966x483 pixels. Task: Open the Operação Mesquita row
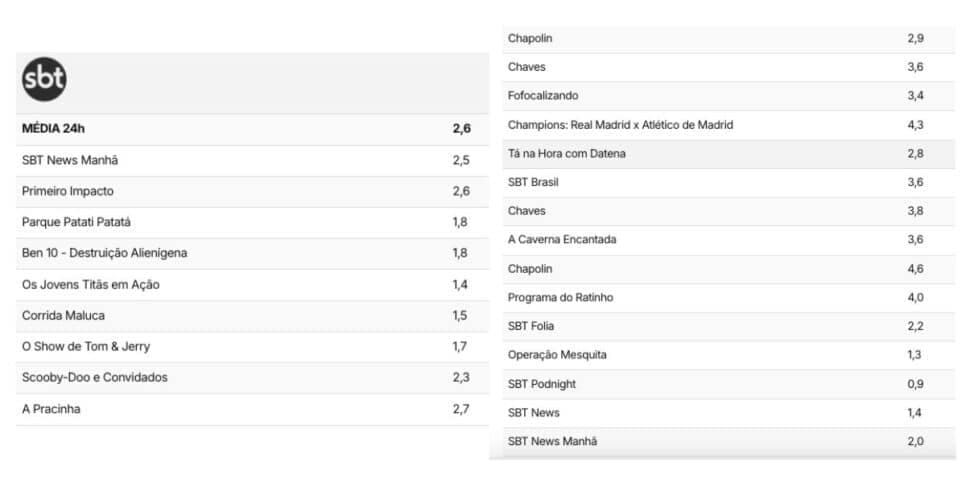tap(729, 355)
